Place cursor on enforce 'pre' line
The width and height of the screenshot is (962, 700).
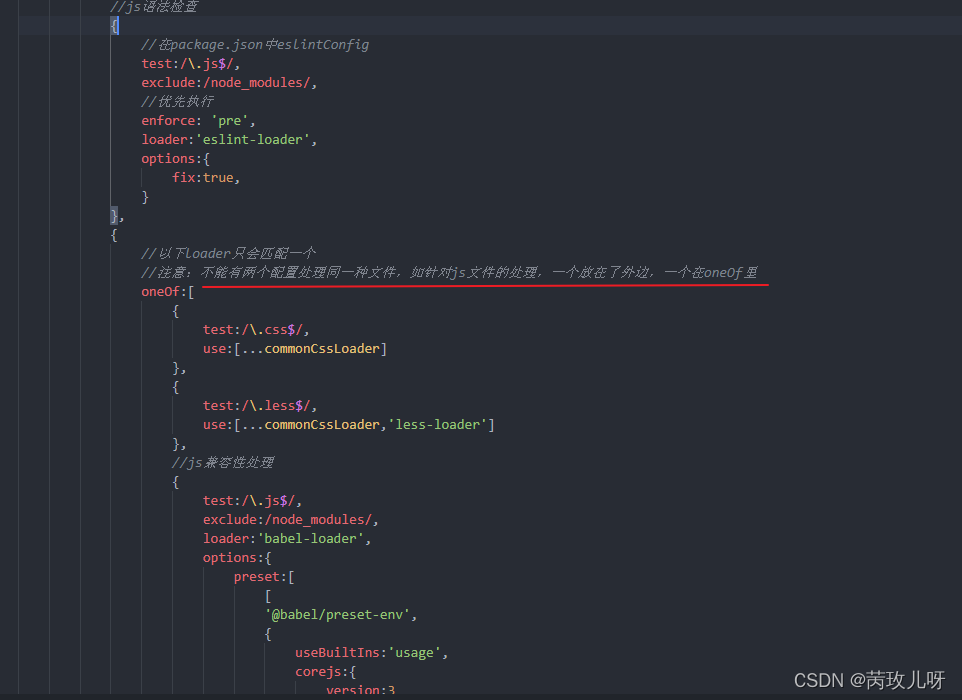198,120
